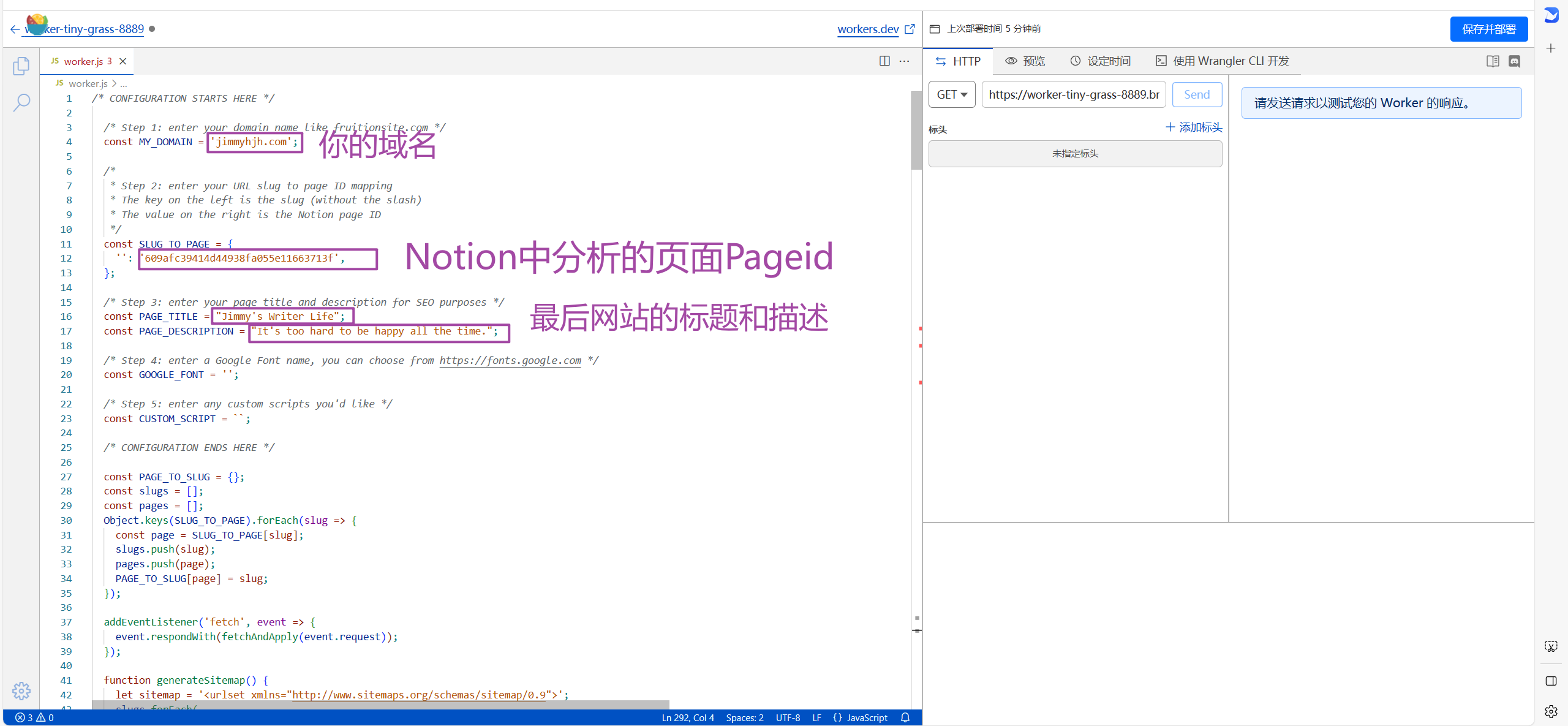
Task: Open browser sidebar settings gear
Action: coord(1551,711)
